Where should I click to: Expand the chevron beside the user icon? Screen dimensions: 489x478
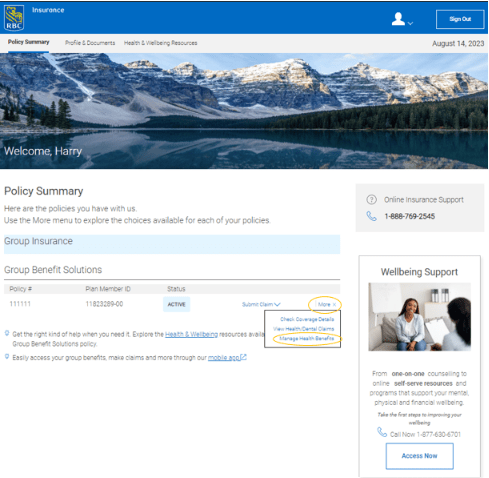click(410, 23)
